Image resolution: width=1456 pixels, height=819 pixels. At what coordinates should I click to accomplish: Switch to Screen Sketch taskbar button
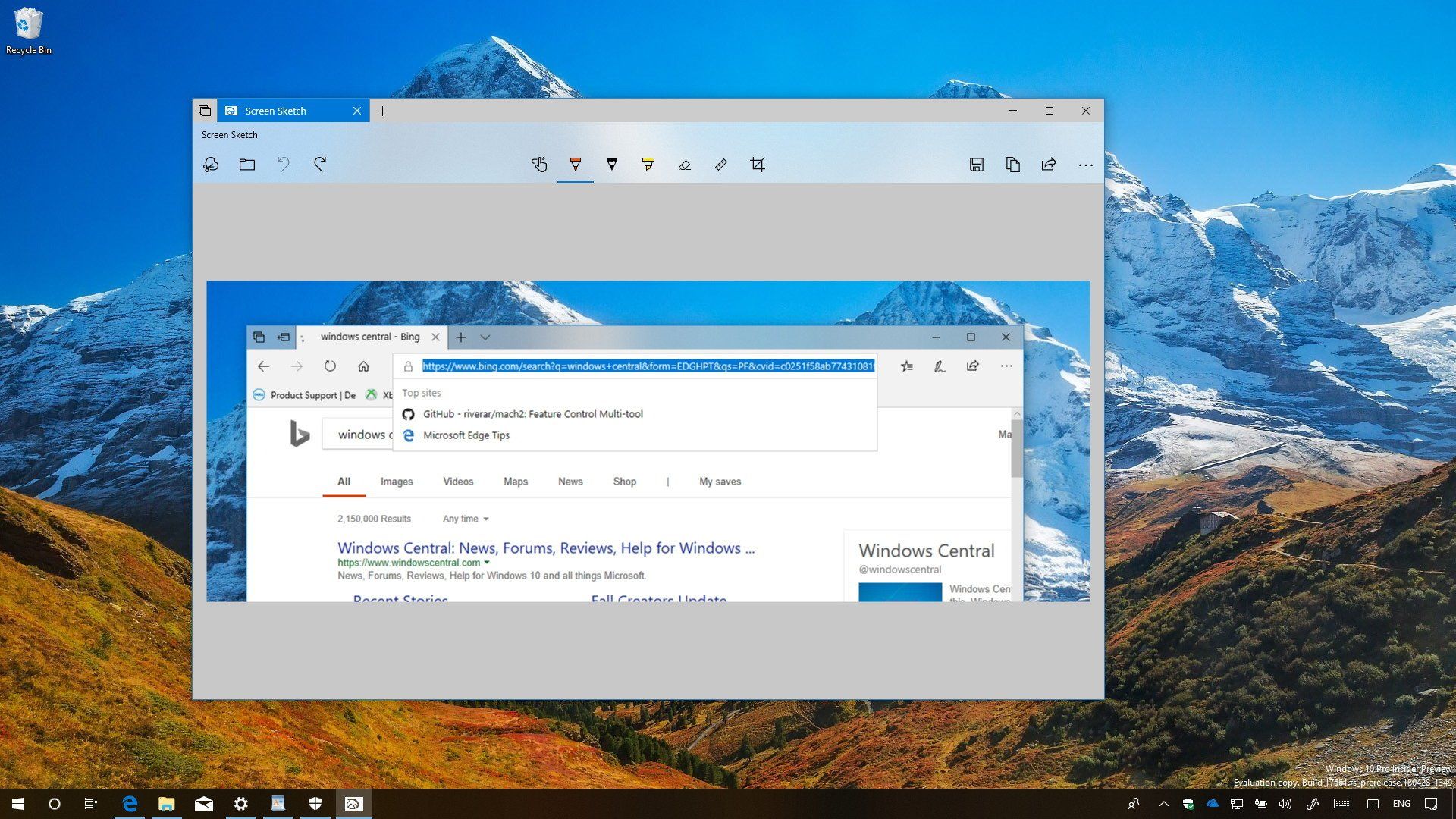(353, 804)
